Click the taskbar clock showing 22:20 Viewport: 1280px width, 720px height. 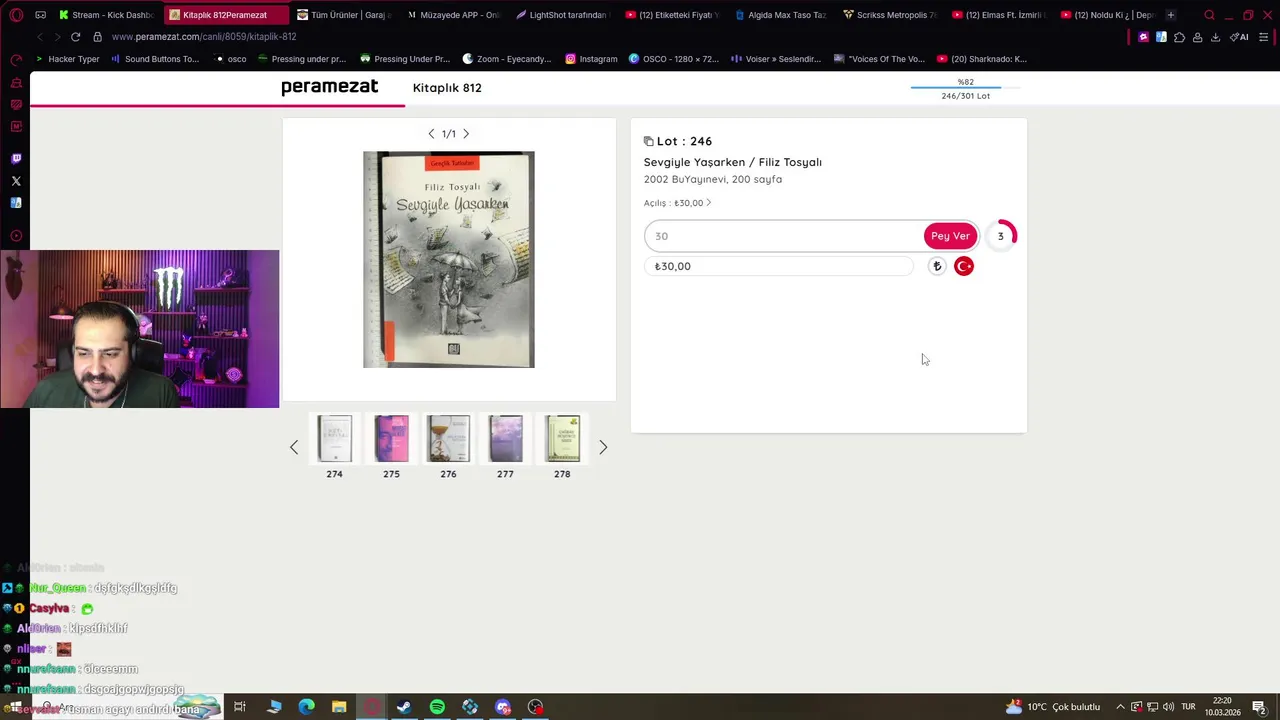coord(1222,707)
